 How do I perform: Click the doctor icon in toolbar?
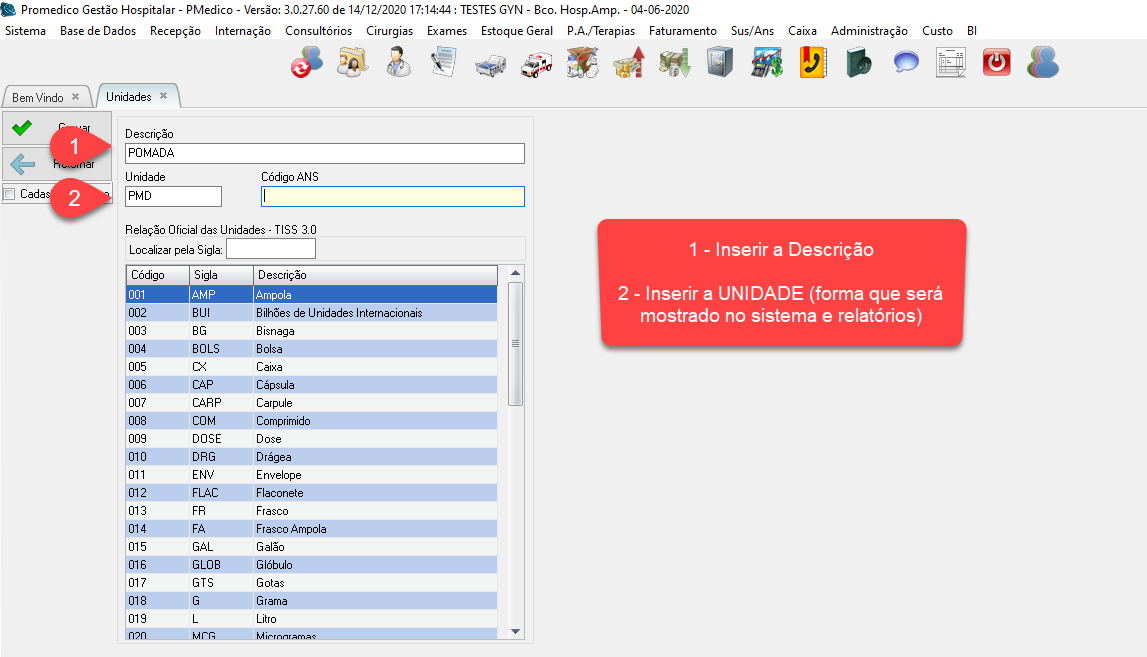click(398, 62)
